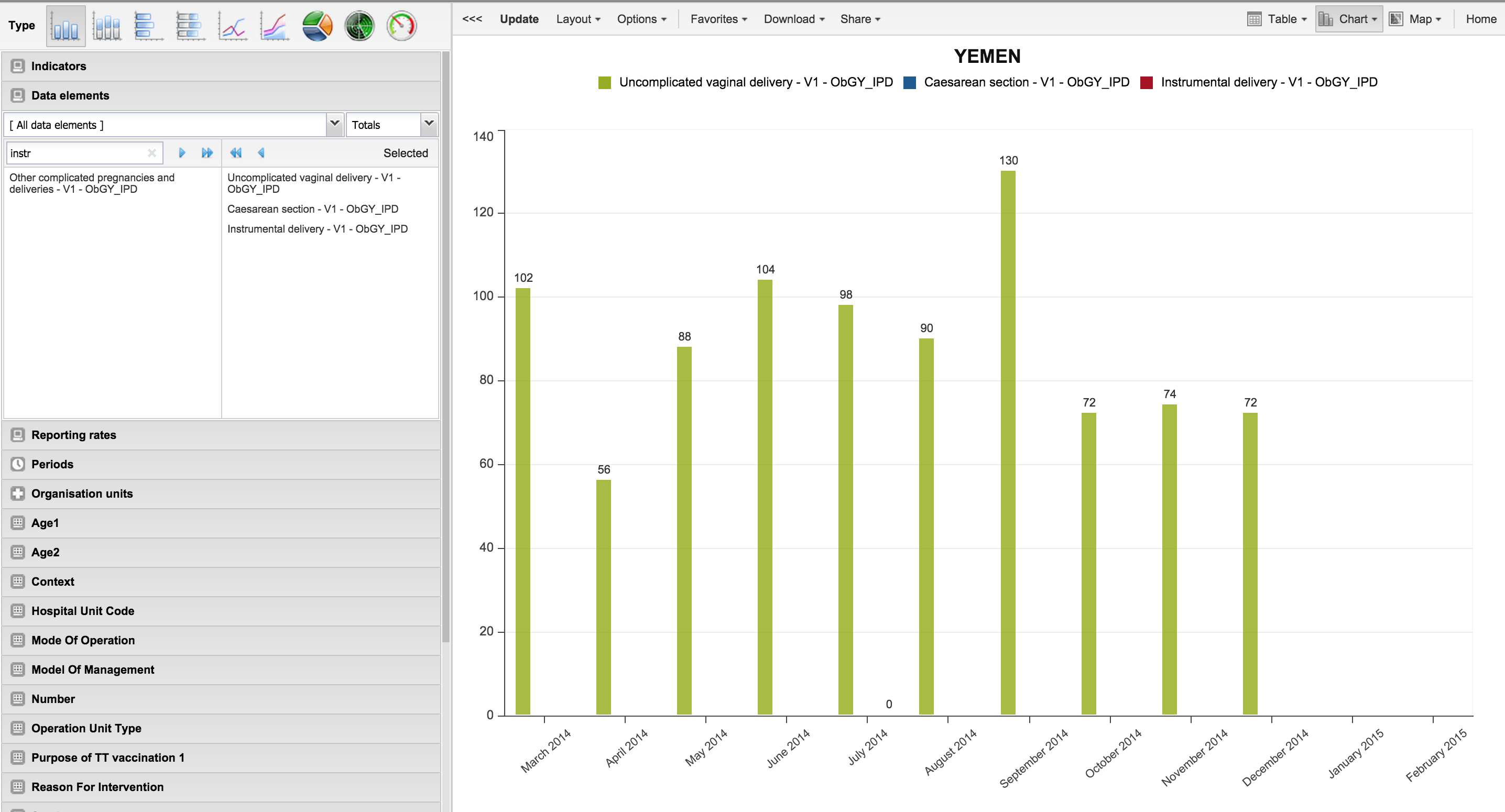
Task: Switch to the line chart type
Action: [x=233, y=26]
